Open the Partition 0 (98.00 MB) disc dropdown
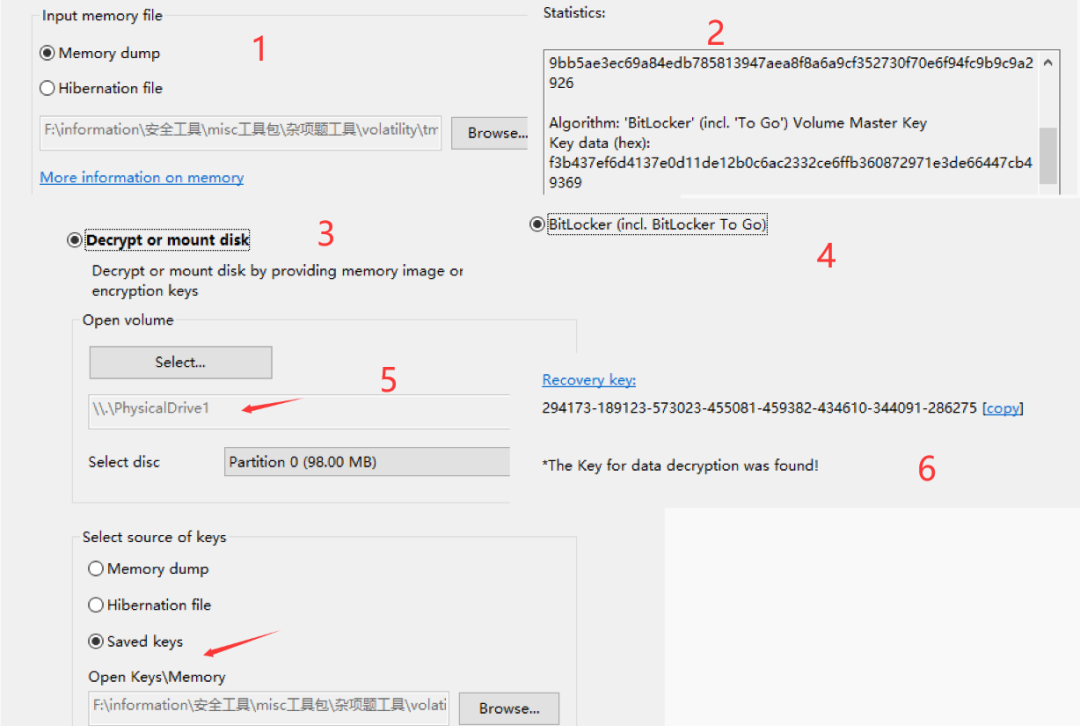 click(367, 461)
